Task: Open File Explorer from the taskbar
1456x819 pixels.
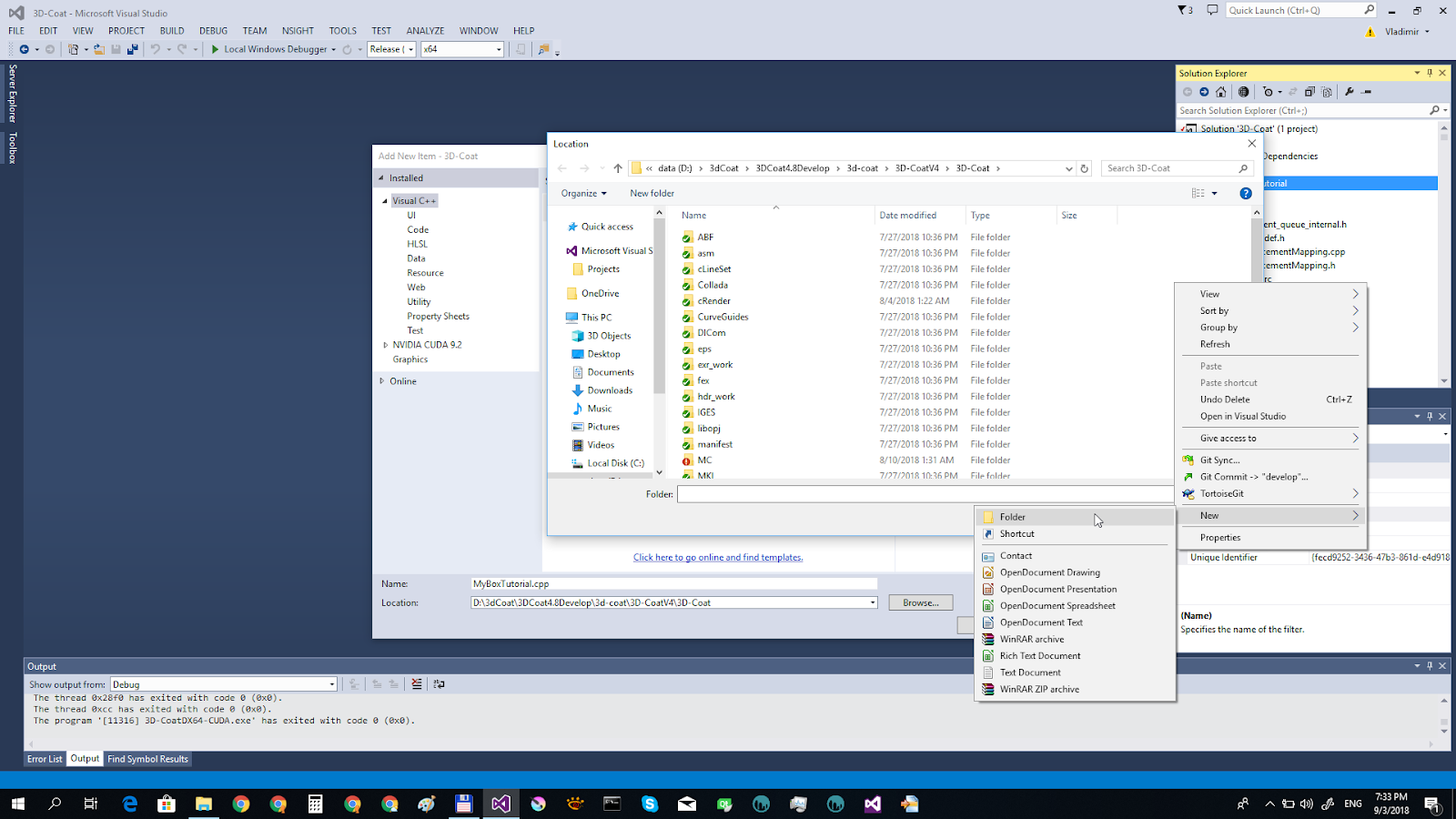Action: (204, 804)
